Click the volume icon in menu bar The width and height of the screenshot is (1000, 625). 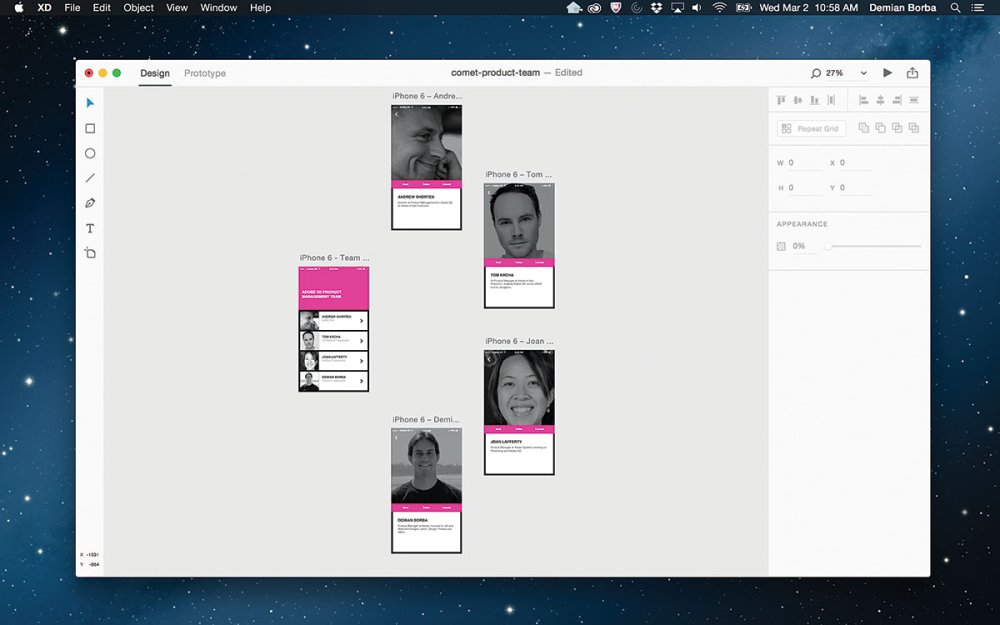(697, 8)
